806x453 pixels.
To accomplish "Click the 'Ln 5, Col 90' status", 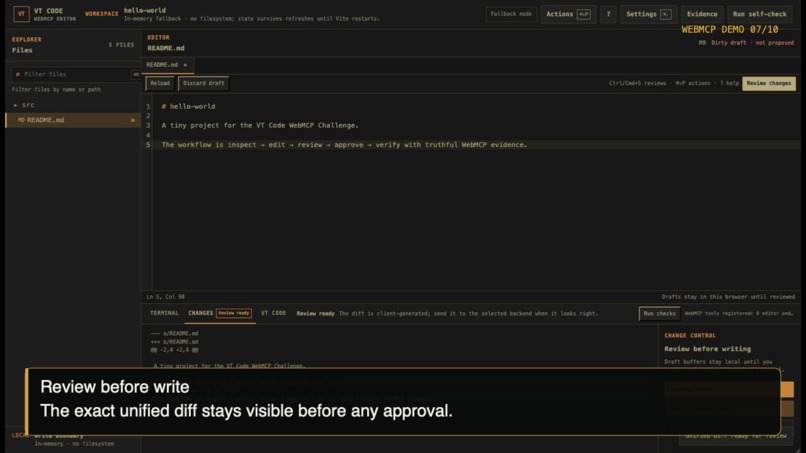I will click(166, 297).
